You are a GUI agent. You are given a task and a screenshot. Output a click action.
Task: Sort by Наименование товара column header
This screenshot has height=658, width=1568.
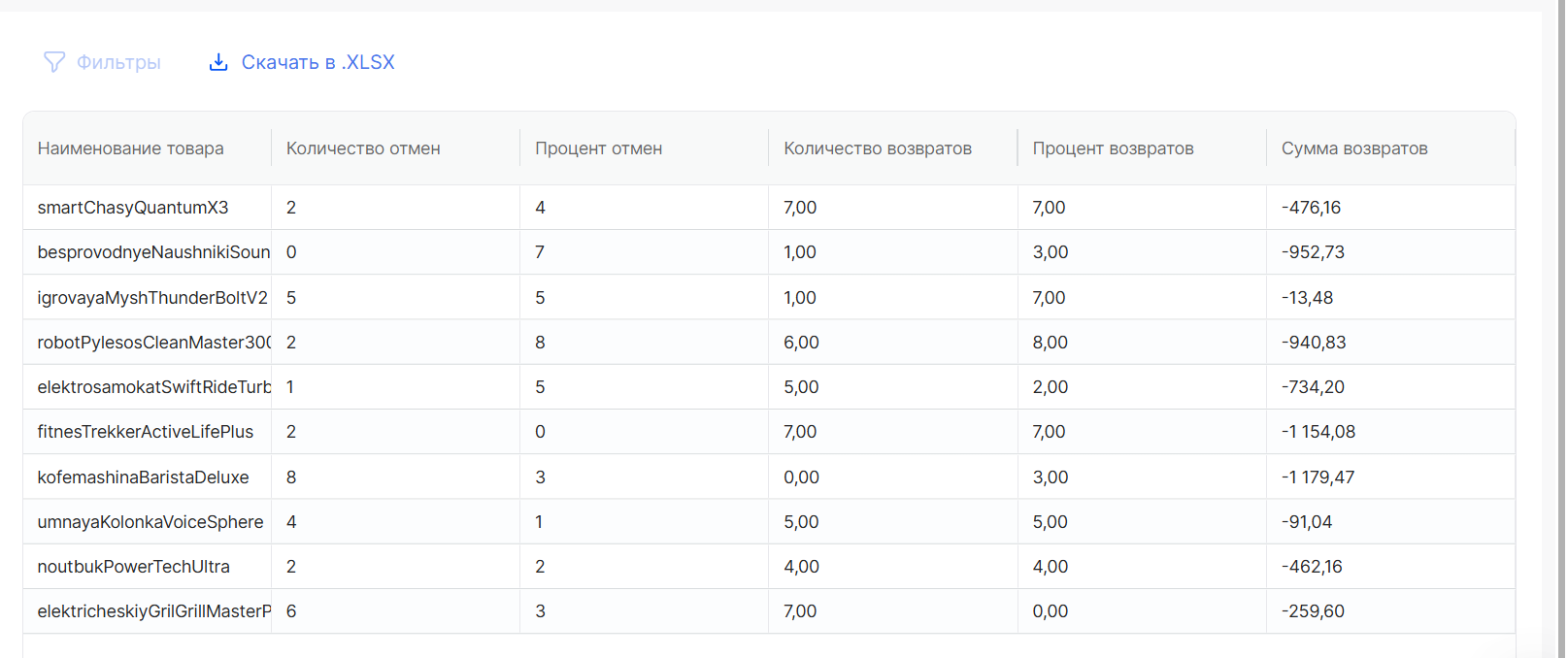130,148
